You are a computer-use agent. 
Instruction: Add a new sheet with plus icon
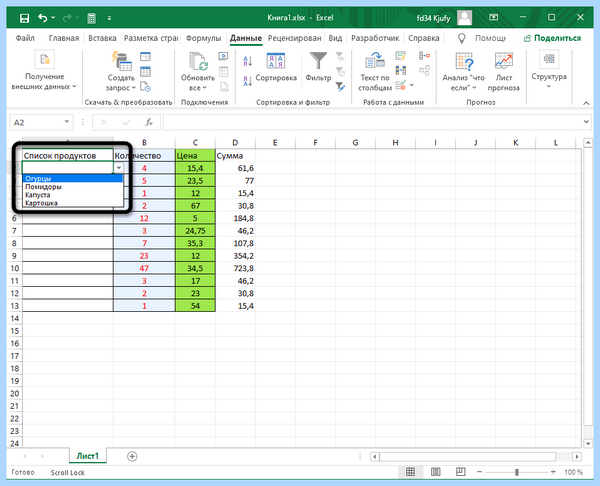pyautogui.click(x=132, y=456)
